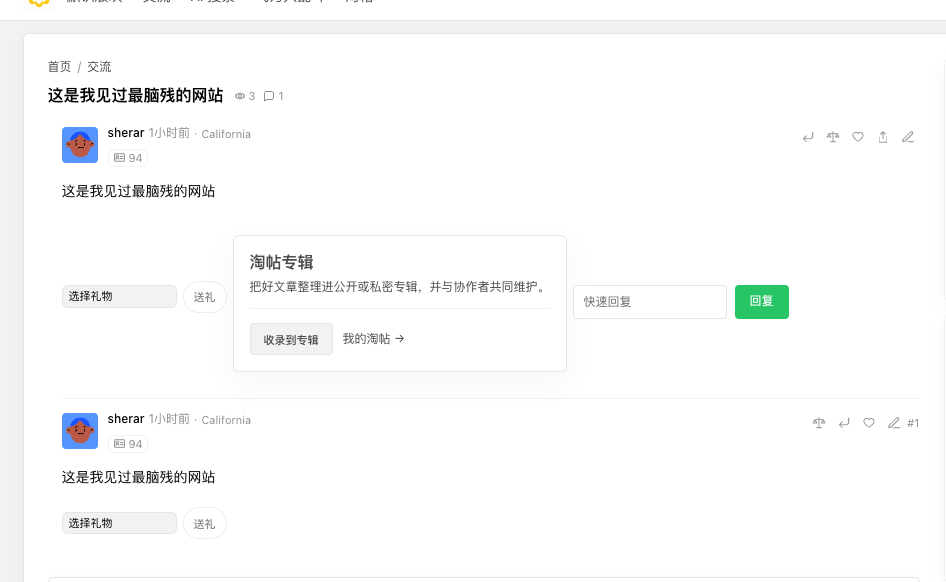The height and width of the screenshot is (582, 946).
Task: Click the comment count bubble icon
Action: pyautogui.click(x=269, y=96)
